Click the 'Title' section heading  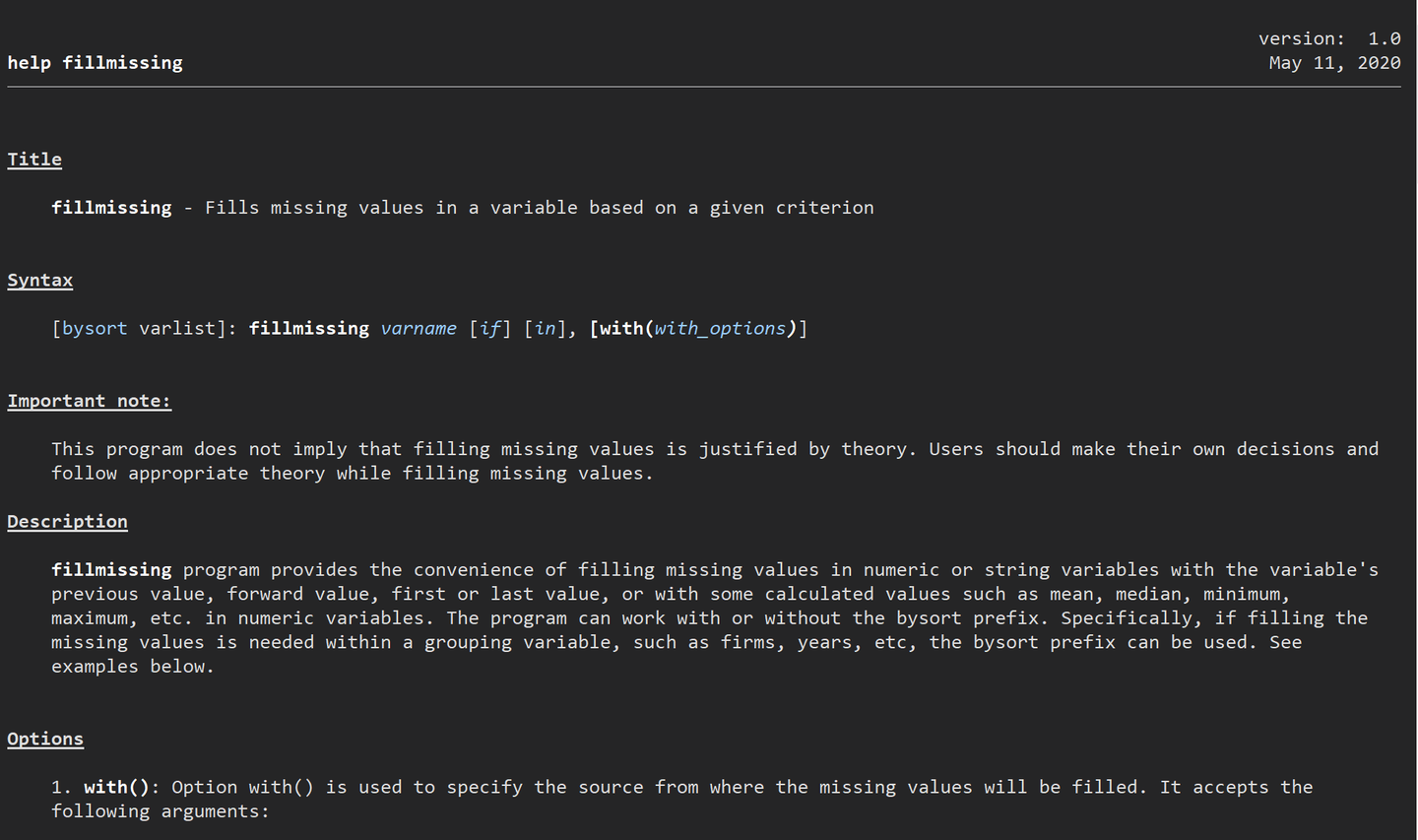click(x=34, y=160)
